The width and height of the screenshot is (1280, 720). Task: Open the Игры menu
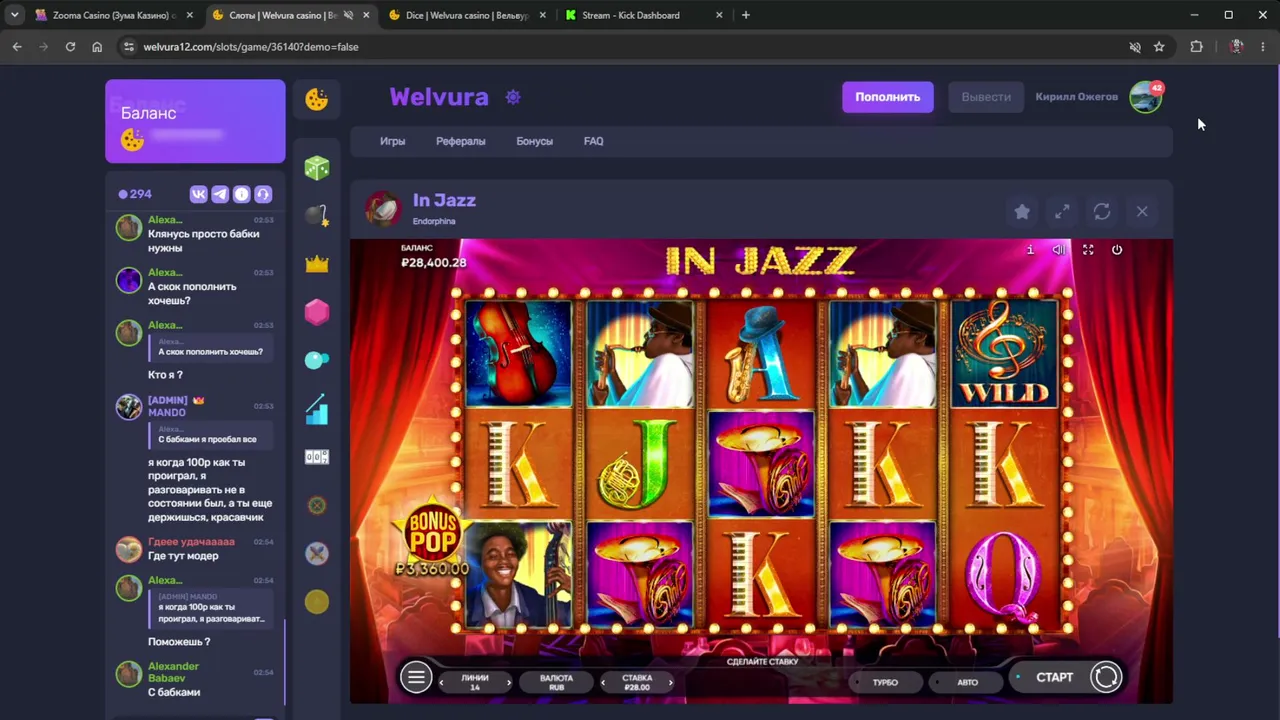coord(392,141)
